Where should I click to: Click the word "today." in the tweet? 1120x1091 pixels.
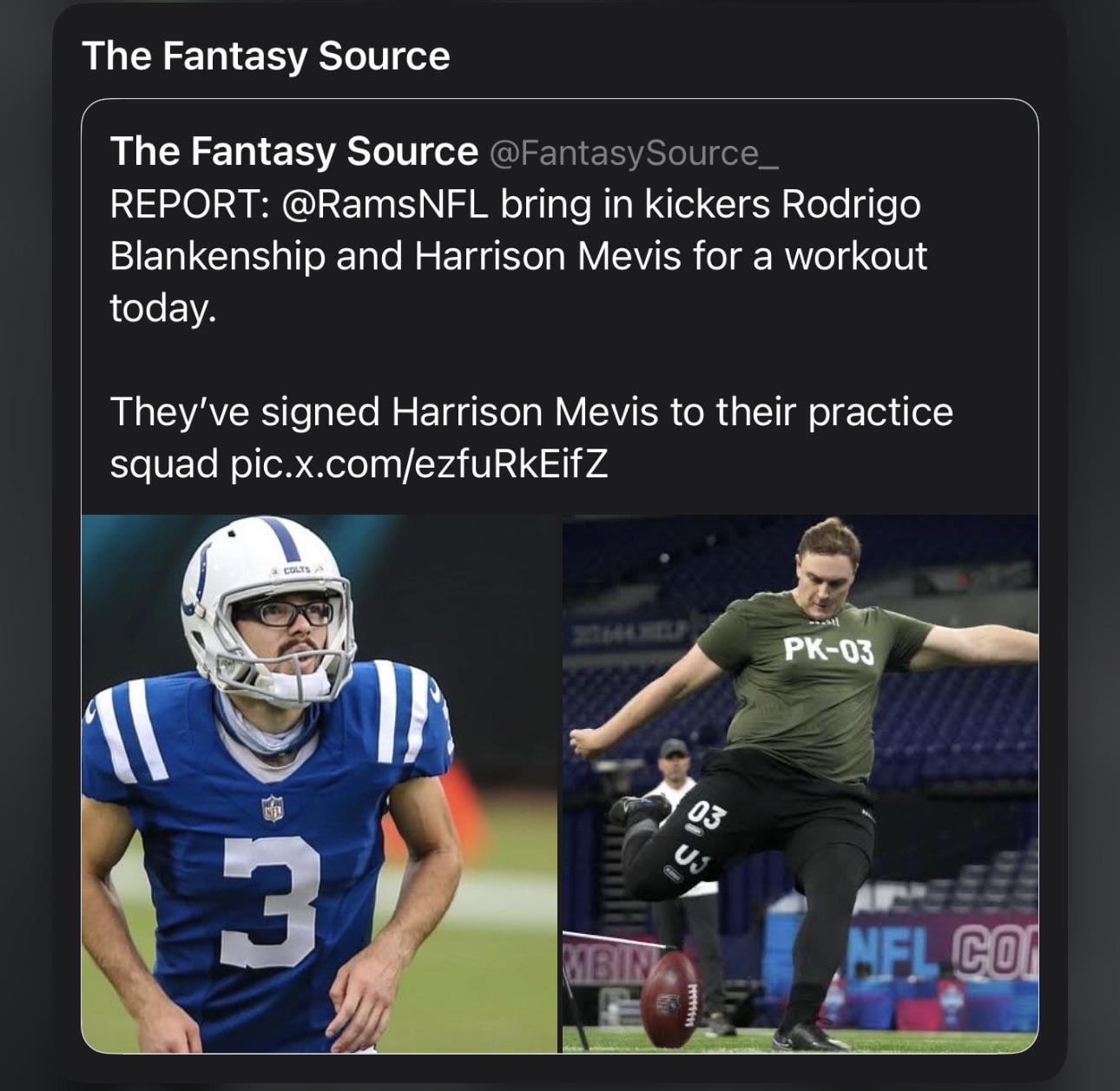(161, 308)
